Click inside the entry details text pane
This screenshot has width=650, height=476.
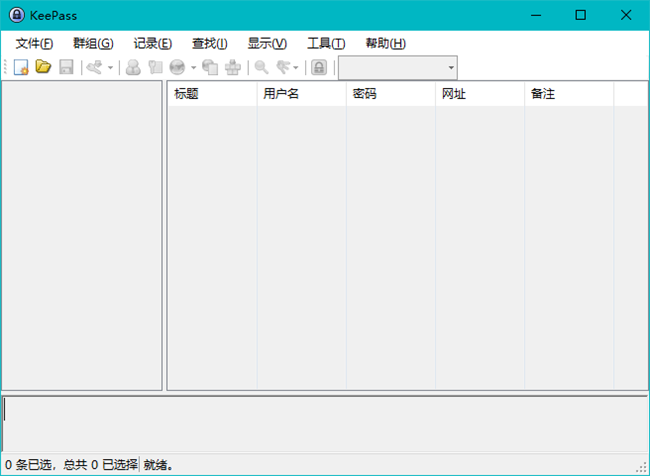click(325, 424)
